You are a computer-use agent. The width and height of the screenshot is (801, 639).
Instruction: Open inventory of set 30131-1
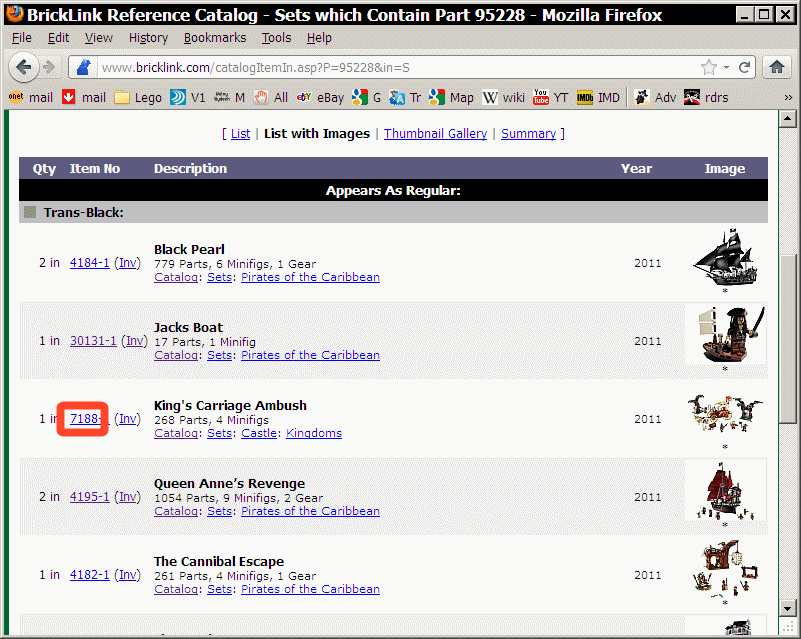coord(135,341)
